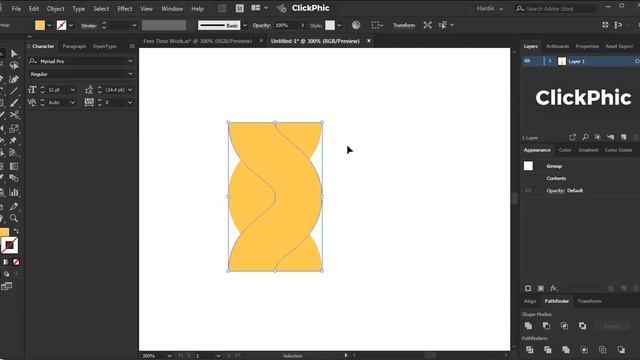Open the File menu
Image resolution: width=640 pixels, height=360 pixels.
click(16, 9)
